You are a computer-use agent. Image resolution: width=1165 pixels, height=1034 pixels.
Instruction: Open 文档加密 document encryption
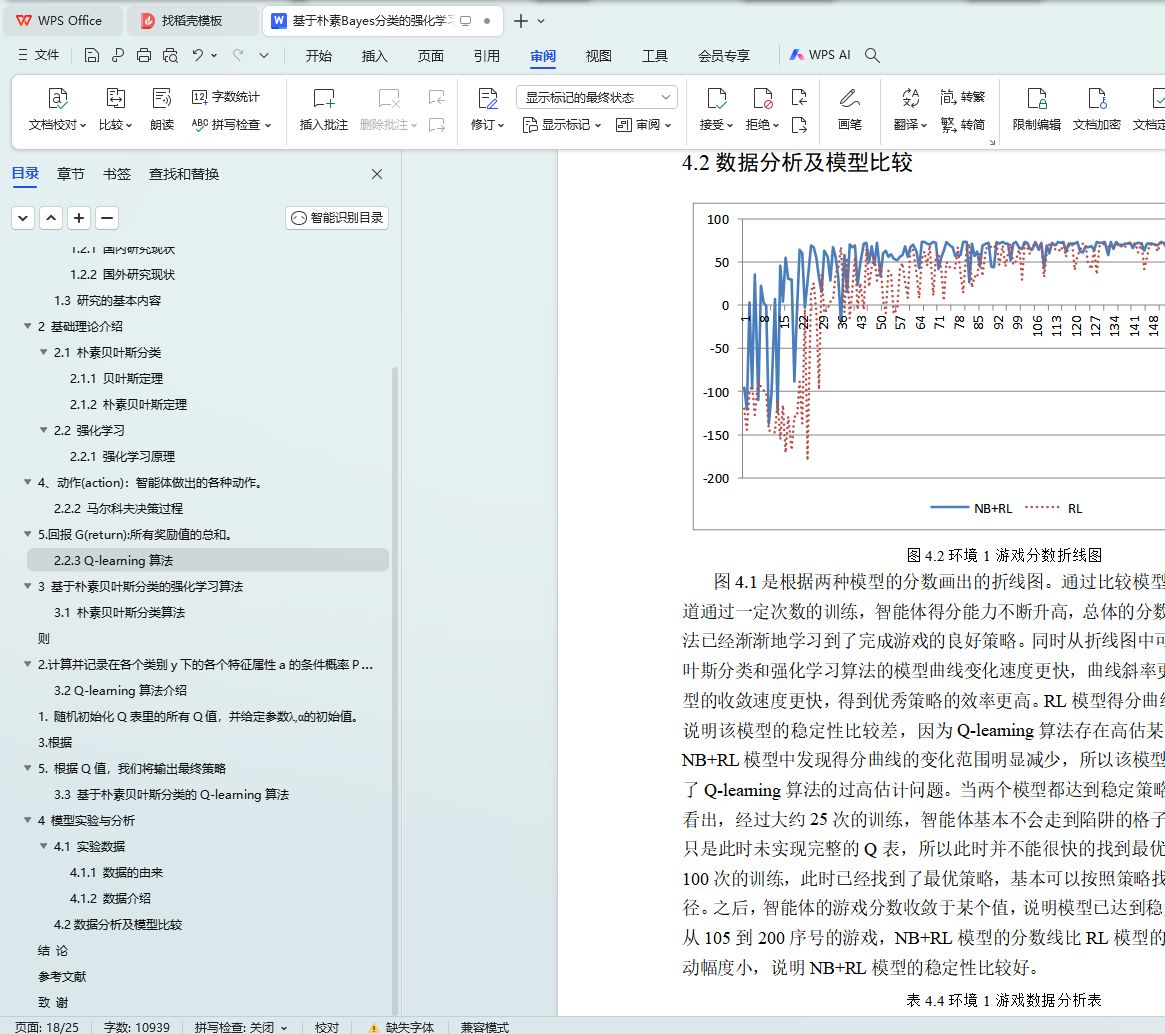[1097, 108]
